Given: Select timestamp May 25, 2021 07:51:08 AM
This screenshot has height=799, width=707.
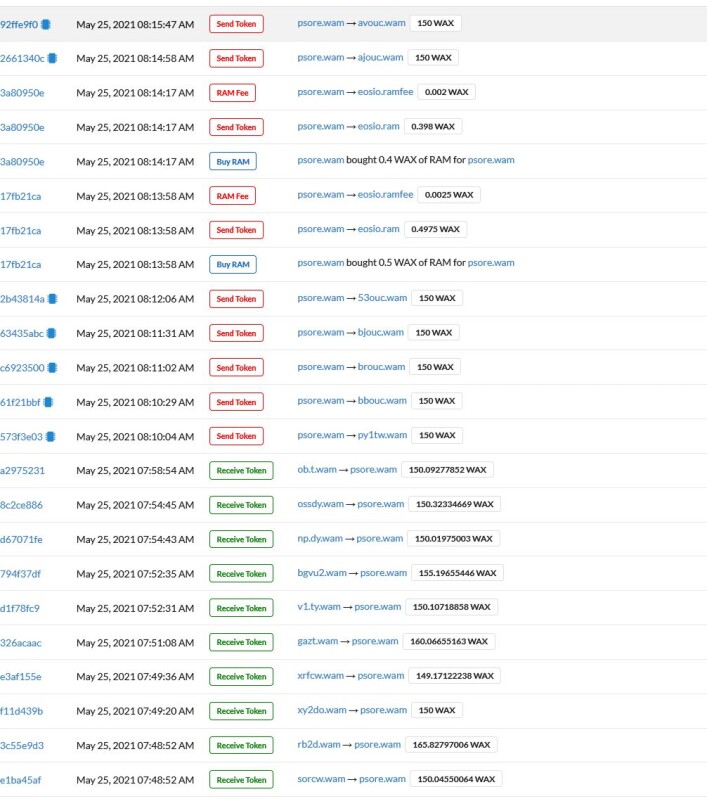Looking at the screenshot, I should point(135,643).
